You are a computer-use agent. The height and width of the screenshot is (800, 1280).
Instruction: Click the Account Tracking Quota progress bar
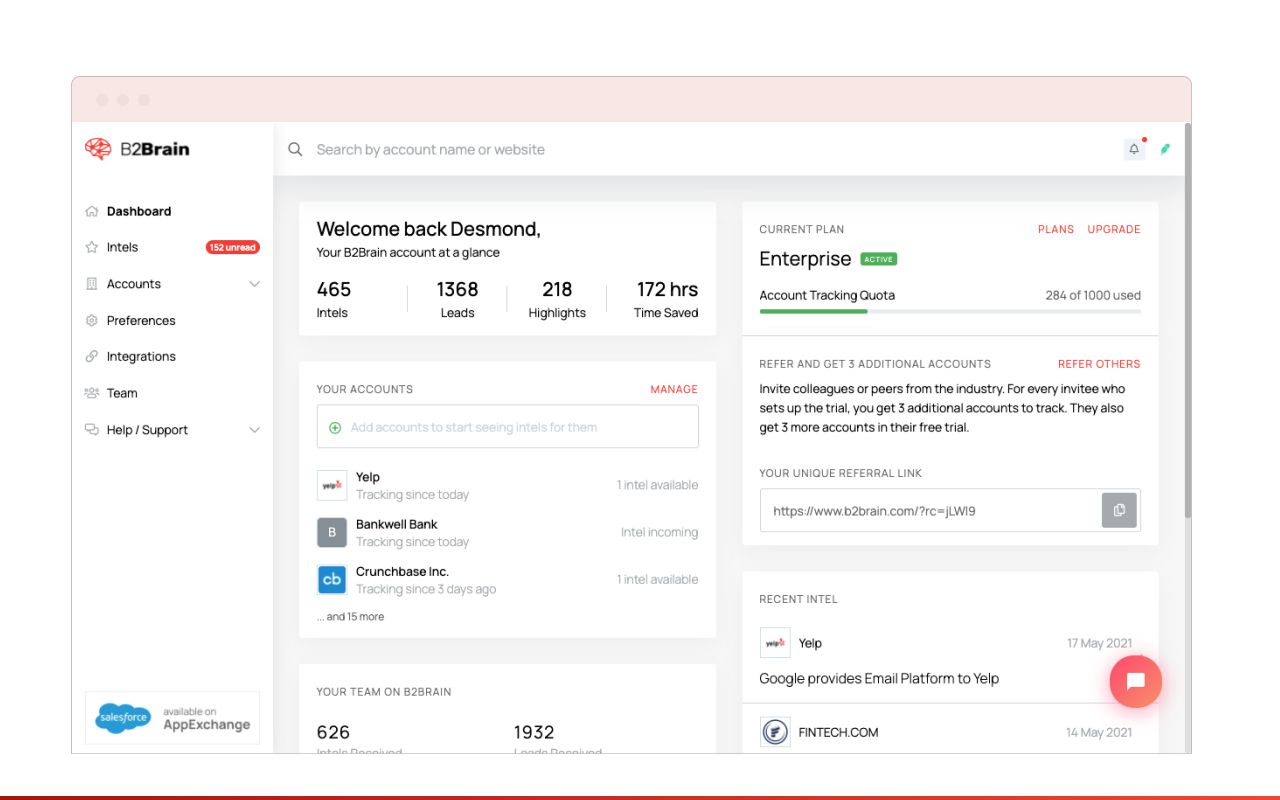click(x=950, y=312)
